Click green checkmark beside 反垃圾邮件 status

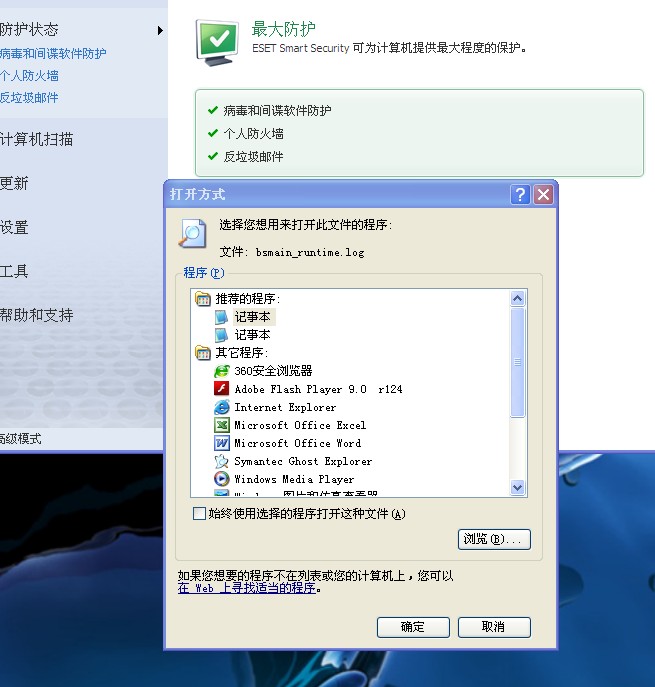(x=213, y=156)
